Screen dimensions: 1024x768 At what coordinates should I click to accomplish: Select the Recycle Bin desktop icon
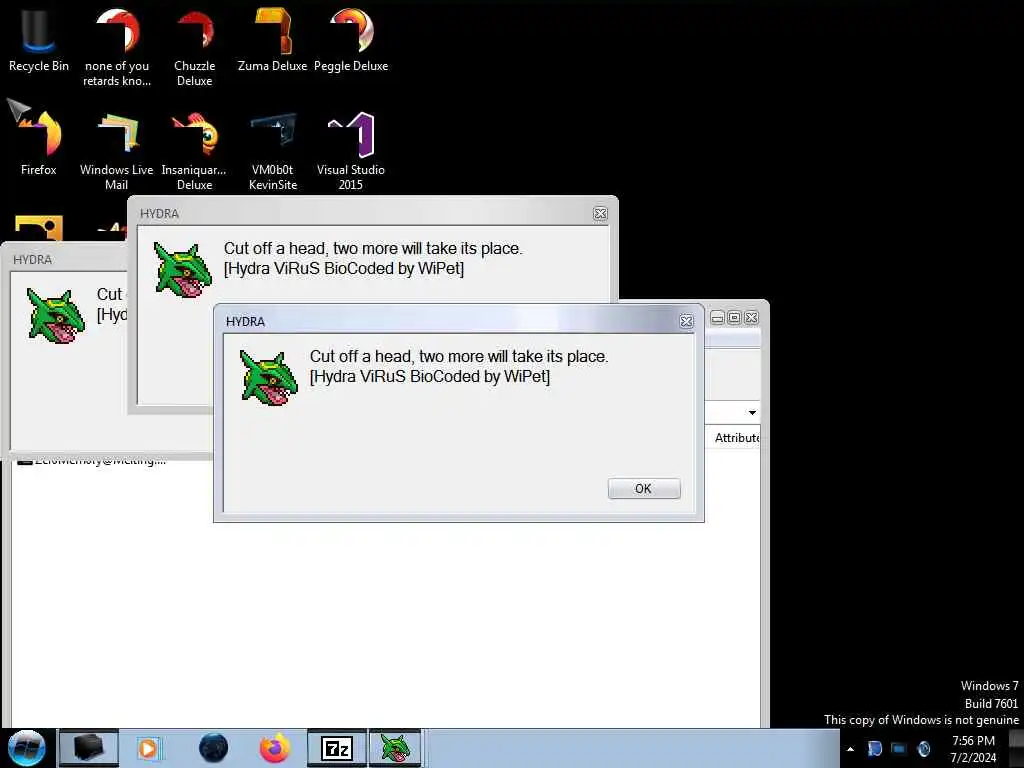(39, 40)
